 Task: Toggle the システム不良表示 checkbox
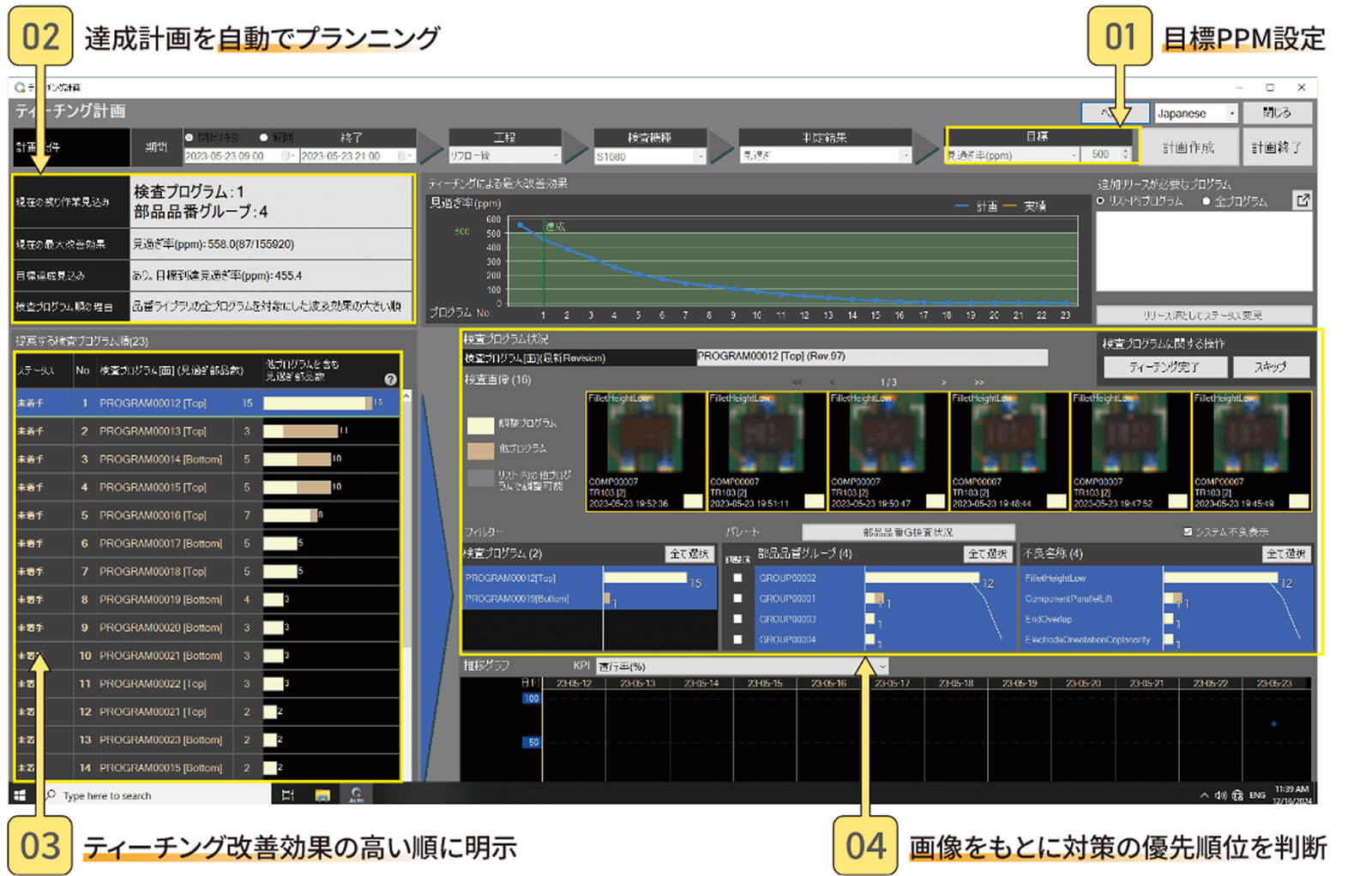click(x=1188, y=531)
